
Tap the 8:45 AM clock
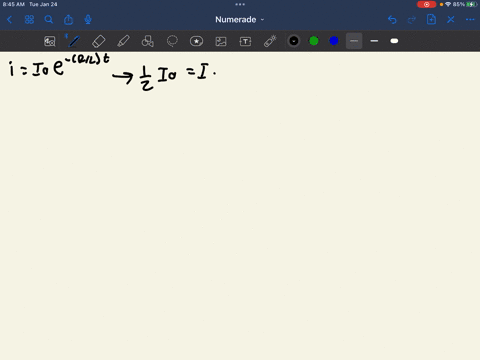click(x=14, y=4)
